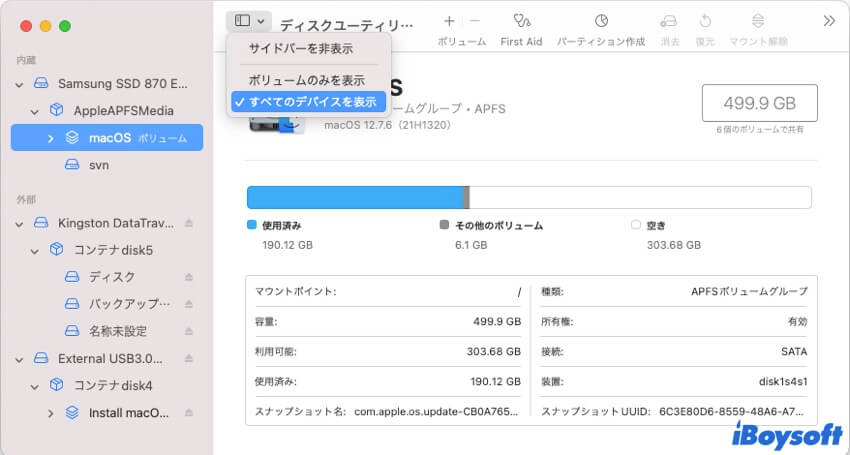Viewport: 850px width, 455px height.
Task: Click the APFSボリュームグループ type value
Action: point(749,292)
